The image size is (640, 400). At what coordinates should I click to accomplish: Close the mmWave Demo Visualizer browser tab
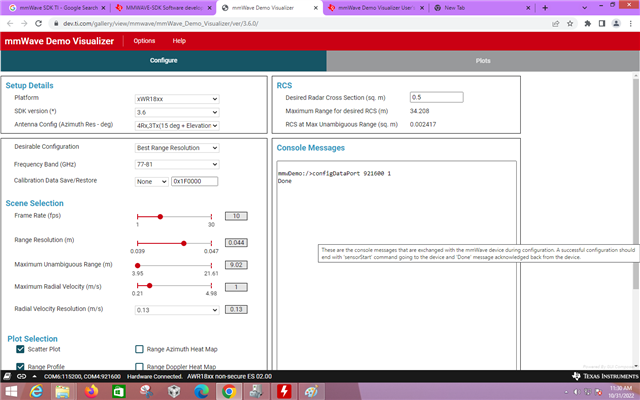point(315,8)
